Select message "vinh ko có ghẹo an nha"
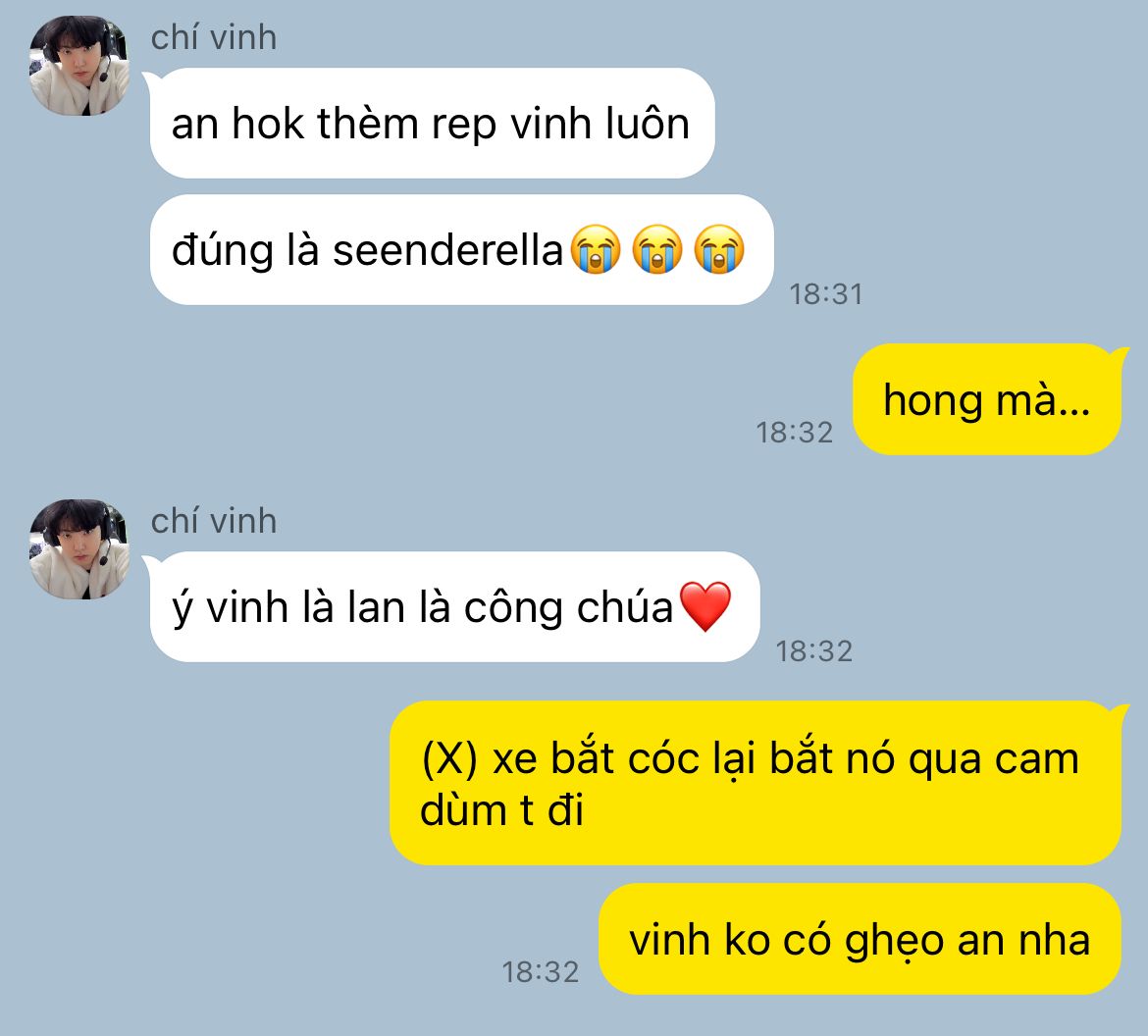The image size is (1148, 1036). (861, 939)
